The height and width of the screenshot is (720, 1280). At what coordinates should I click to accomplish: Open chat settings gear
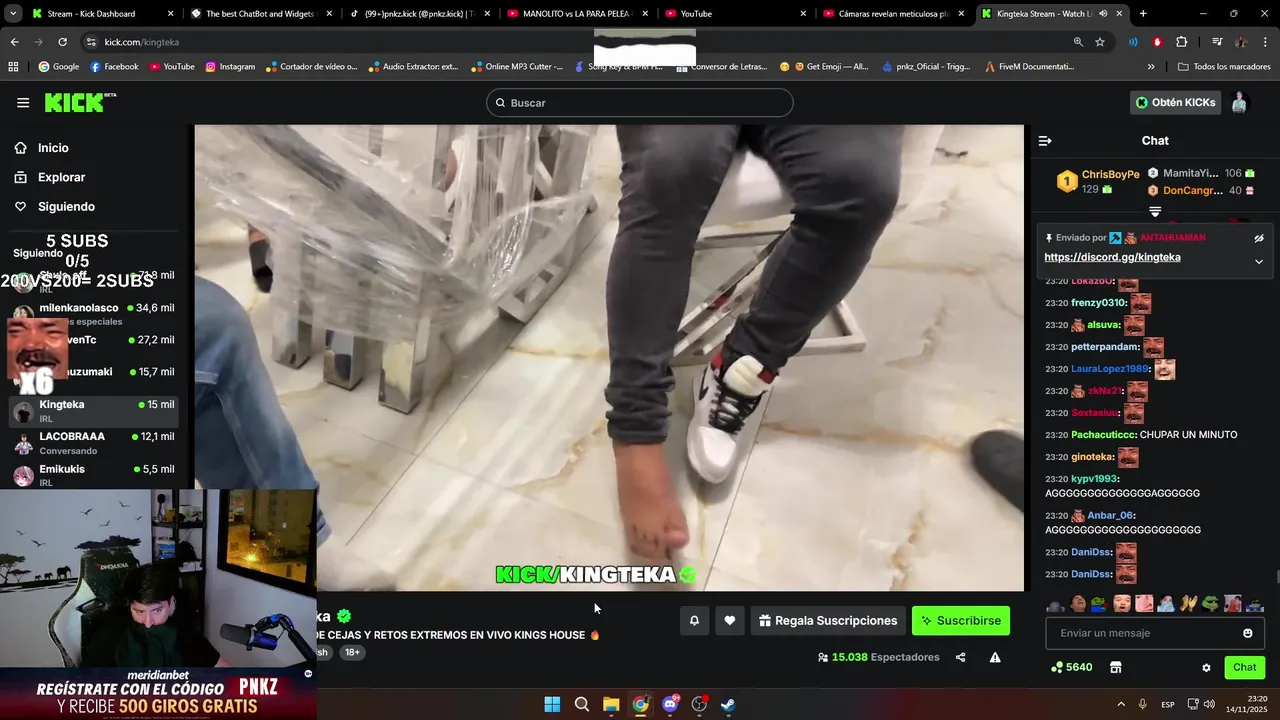[1206, 667]
